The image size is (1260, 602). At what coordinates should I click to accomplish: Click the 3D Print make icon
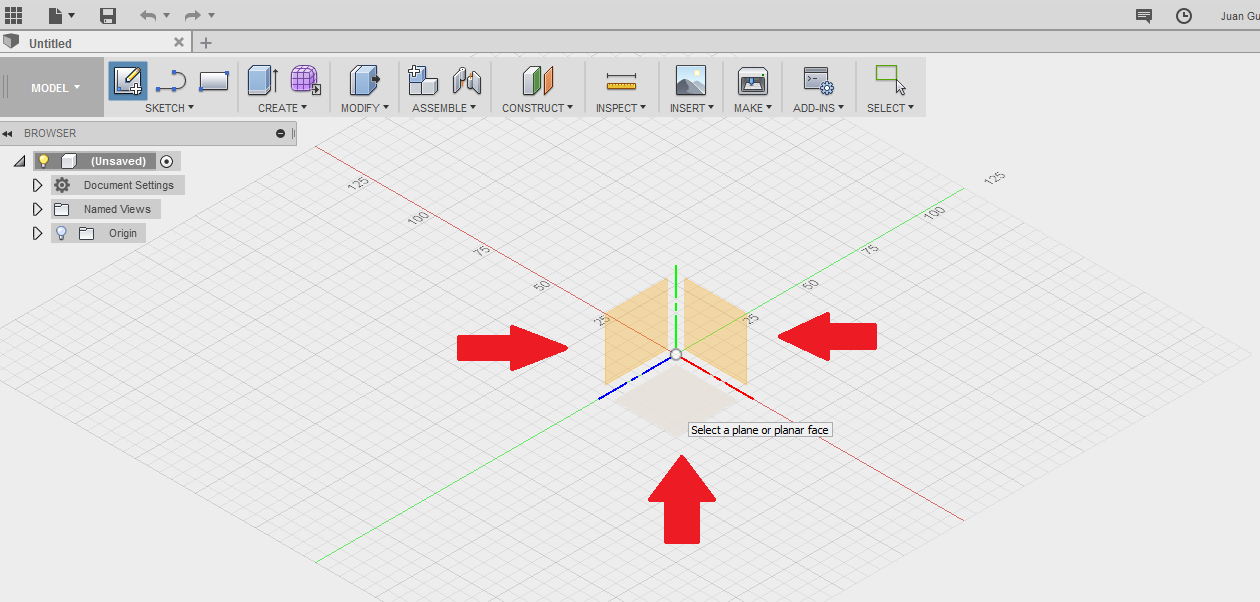pos(752,81)
